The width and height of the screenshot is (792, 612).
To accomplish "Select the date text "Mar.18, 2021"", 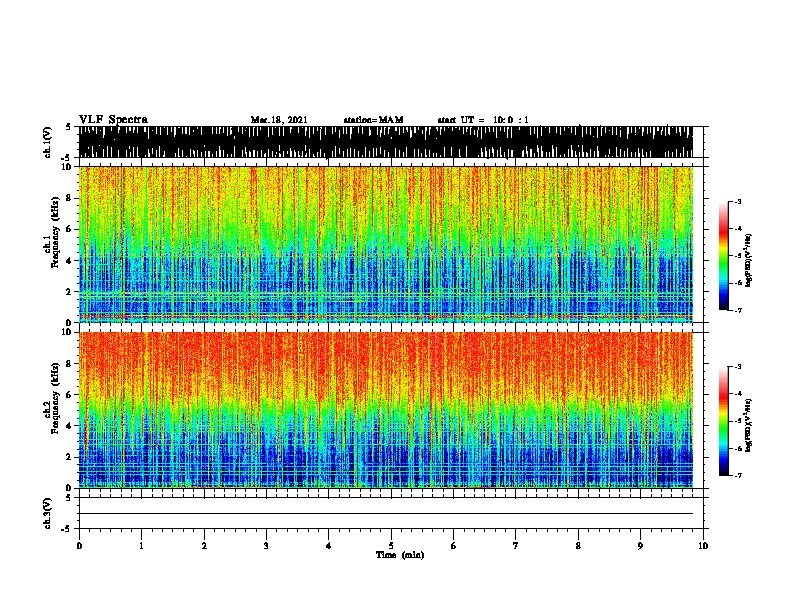I will point(279,120).
